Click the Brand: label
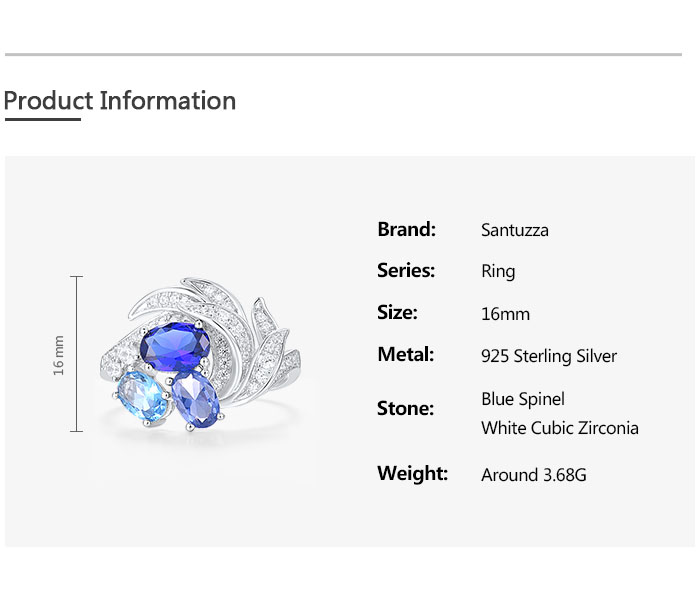The image size is (700, 607). [406, 229]
